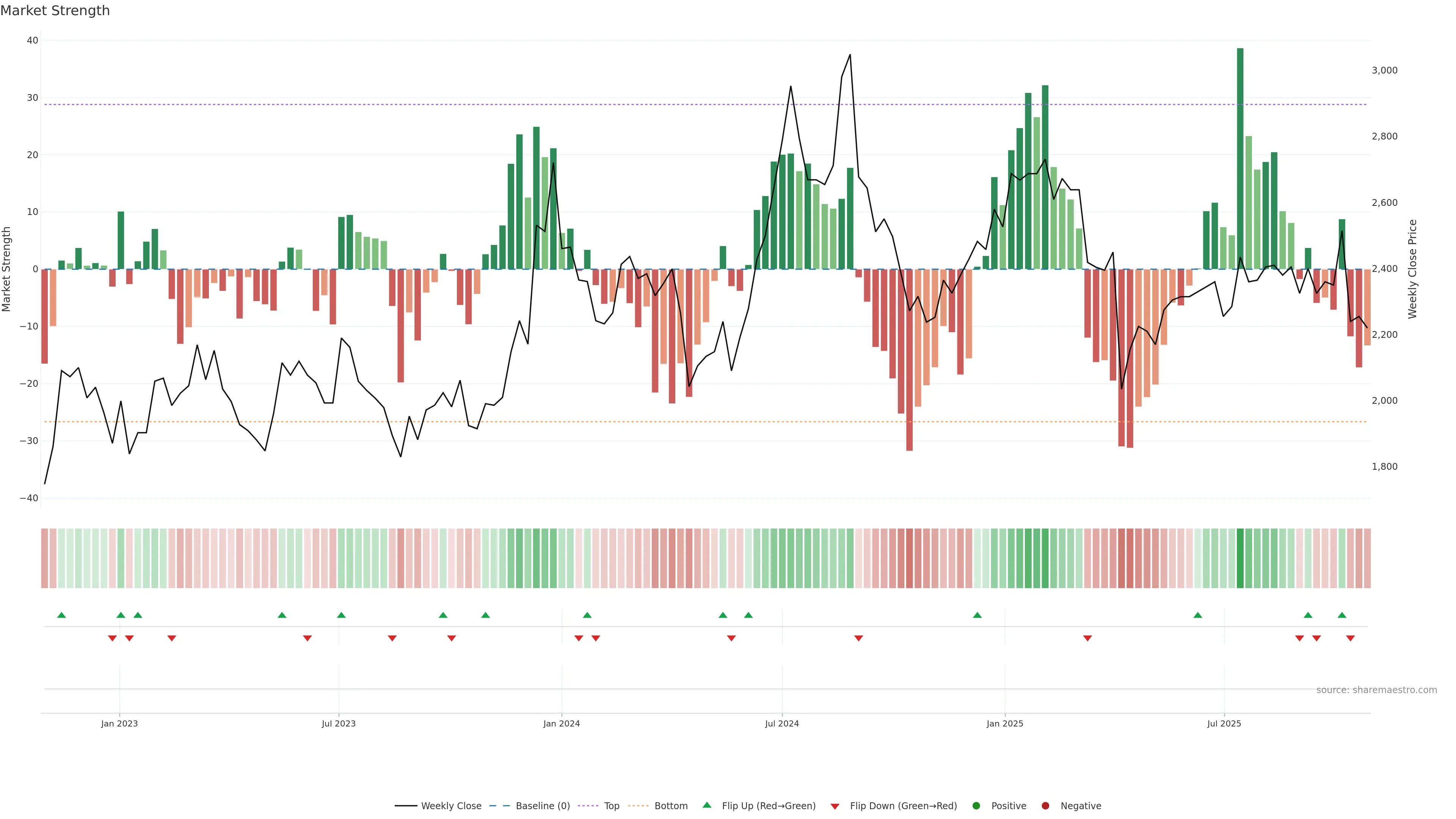The width and height of the screenshot is (1456, 819).
Task: Click the dark red Negative circle legend icon
Action: tap(1045, 805)
